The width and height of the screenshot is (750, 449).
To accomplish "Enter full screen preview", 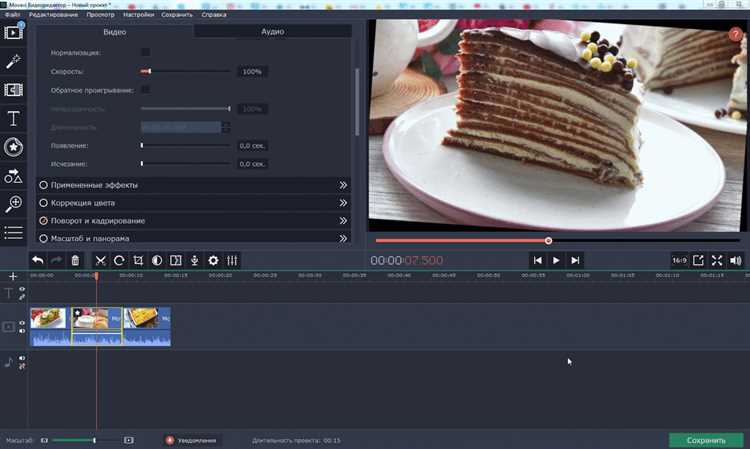I will click(717, 260).
